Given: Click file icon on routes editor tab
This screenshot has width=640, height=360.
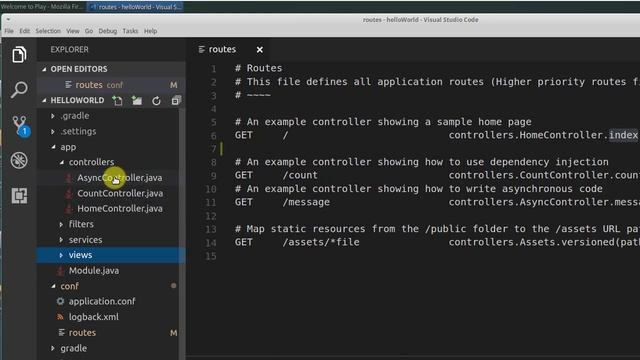Looking at the screenshot, I should 201,49.
